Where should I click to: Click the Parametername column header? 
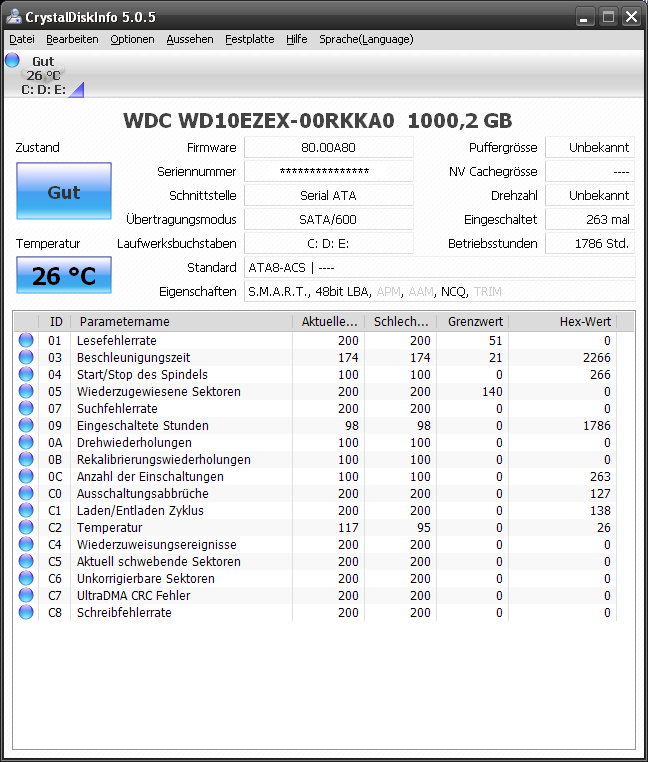(x=182, y=322)
